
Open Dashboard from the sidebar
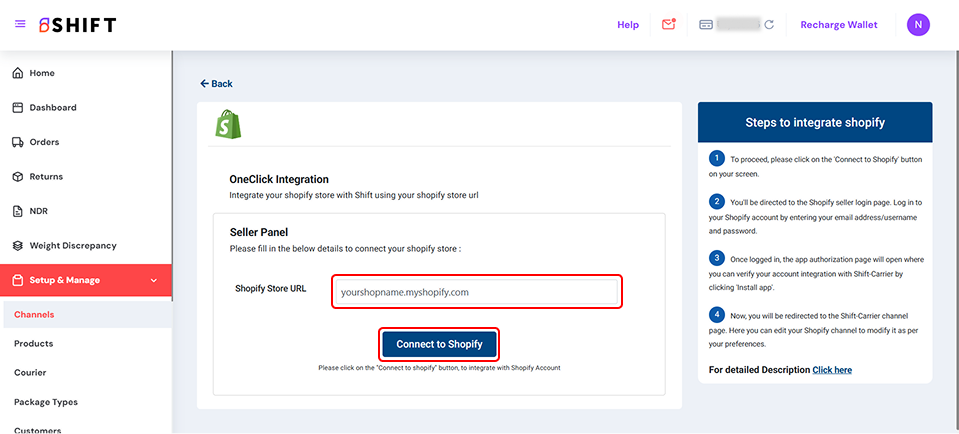(x=52, y=108)
